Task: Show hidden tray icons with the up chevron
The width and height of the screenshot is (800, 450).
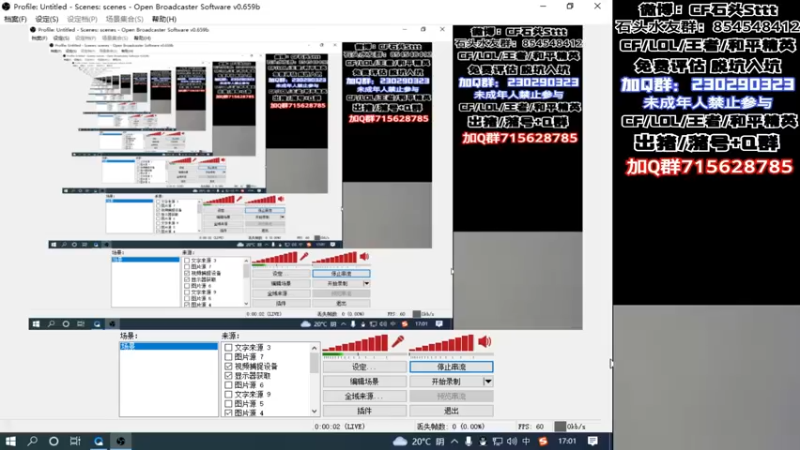Action: [x=454, y=441]
